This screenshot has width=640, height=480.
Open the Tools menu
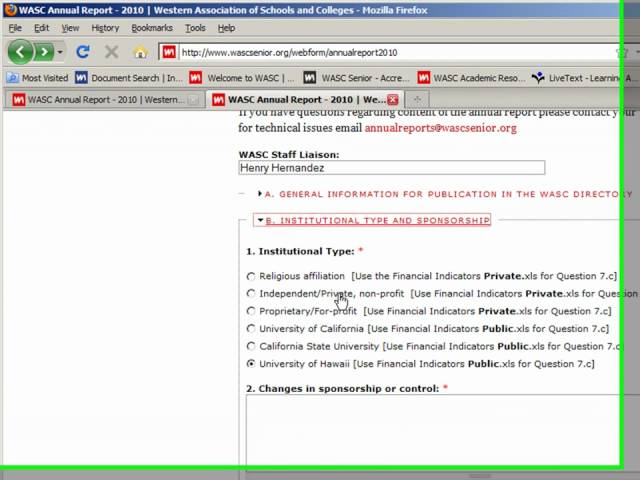coord(195,28)
